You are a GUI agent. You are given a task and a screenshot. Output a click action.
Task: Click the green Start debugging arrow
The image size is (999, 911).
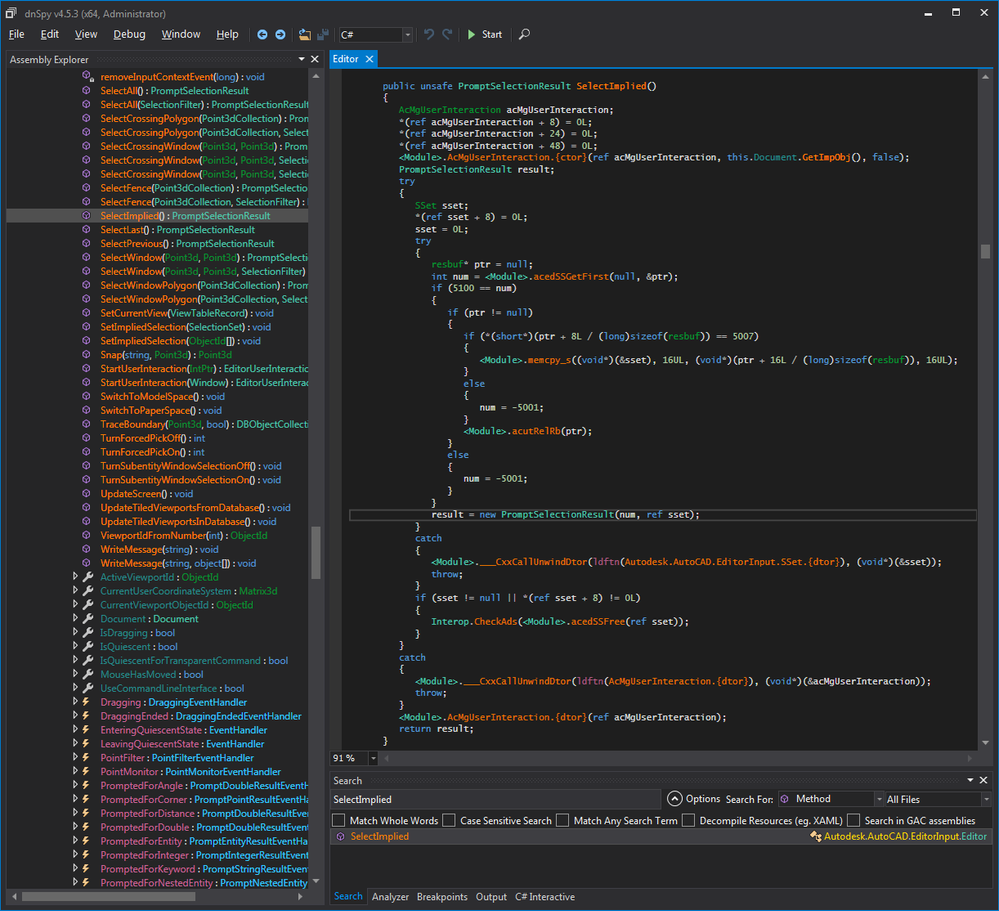[471, 34]
